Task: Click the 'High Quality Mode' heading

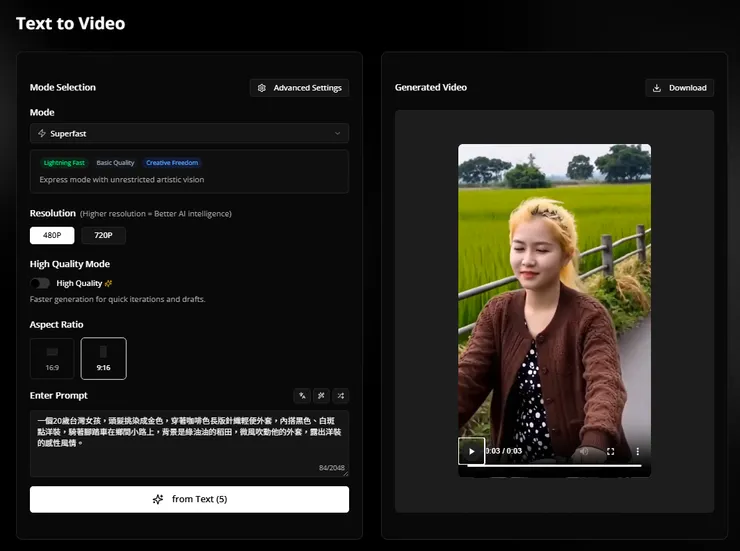Action: (x=70, y=264)
